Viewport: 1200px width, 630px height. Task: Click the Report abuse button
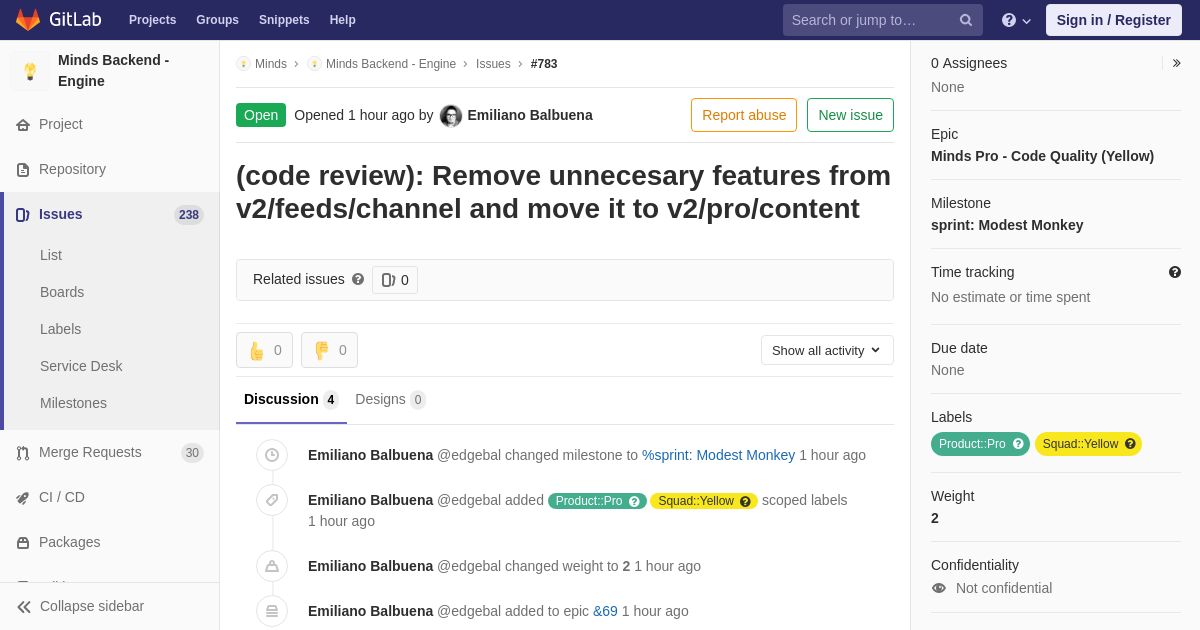click(744, 115)
